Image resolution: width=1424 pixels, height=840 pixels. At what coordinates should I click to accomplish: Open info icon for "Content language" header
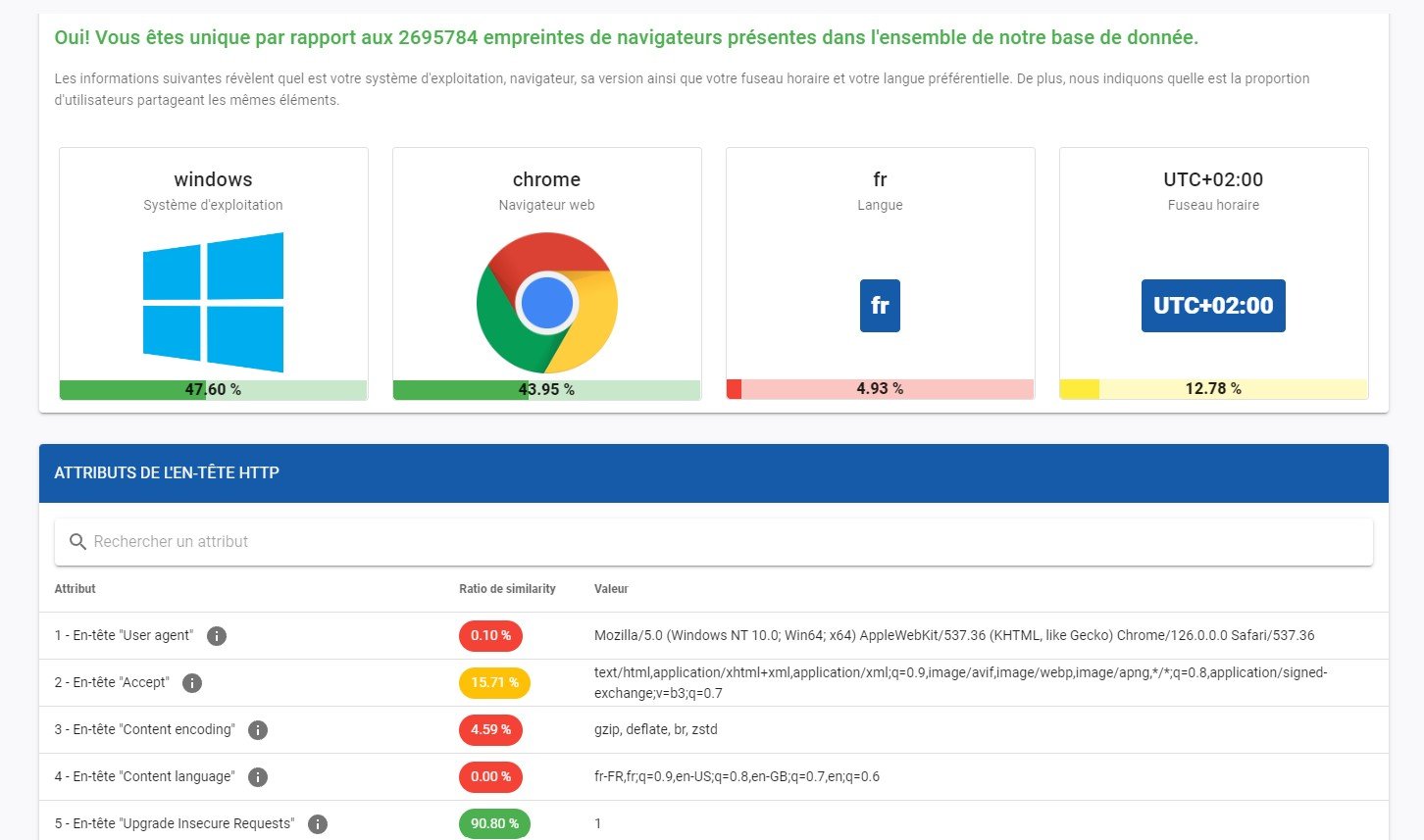[x=258, y=777]
